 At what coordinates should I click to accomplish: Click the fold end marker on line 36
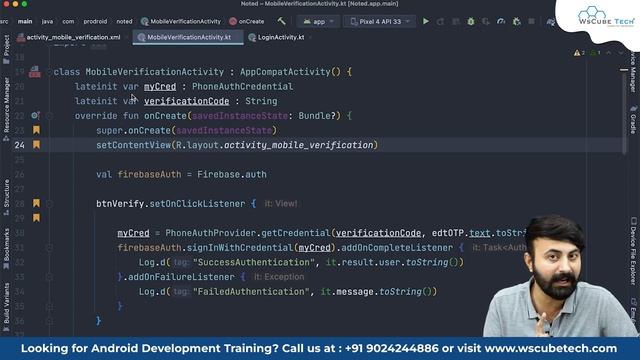49,321
